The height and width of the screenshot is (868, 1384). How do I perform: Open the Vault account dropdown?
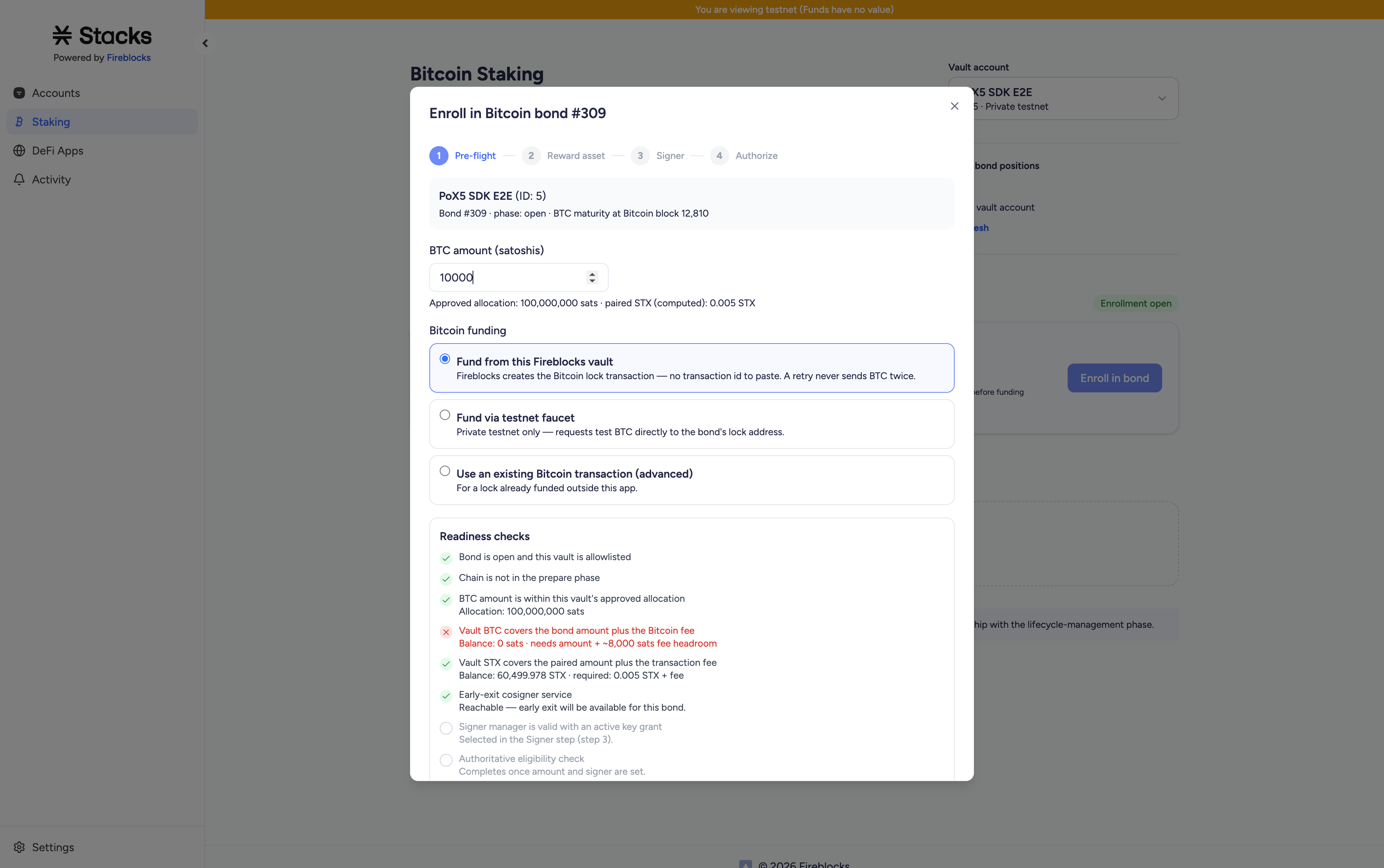pyautogui.click(x=1063, y=99)
